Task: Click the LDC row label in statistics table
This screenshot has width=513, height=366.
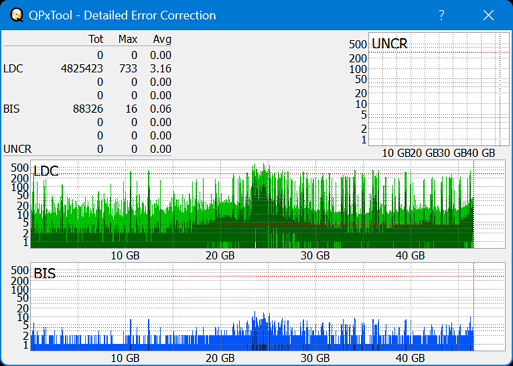Action: tap(13, 69)
